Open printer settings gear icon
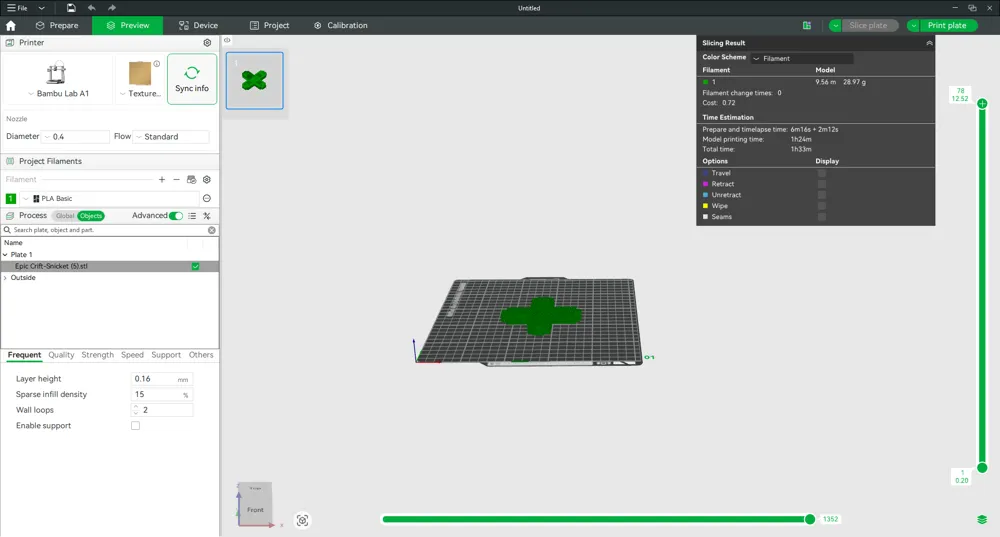 coord(207,43)
